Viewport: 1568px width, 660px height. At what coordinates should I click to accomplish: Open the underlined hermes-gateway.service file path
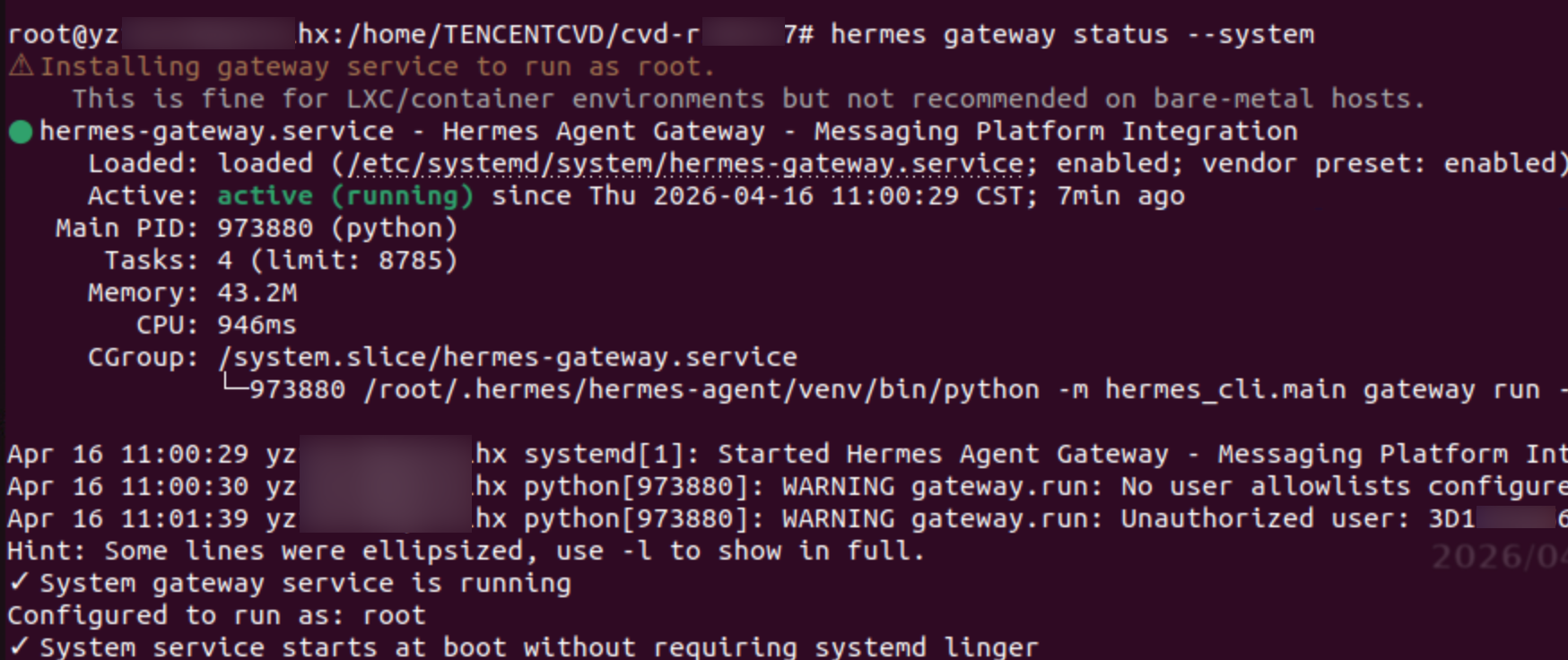click(x=685, y=163)
